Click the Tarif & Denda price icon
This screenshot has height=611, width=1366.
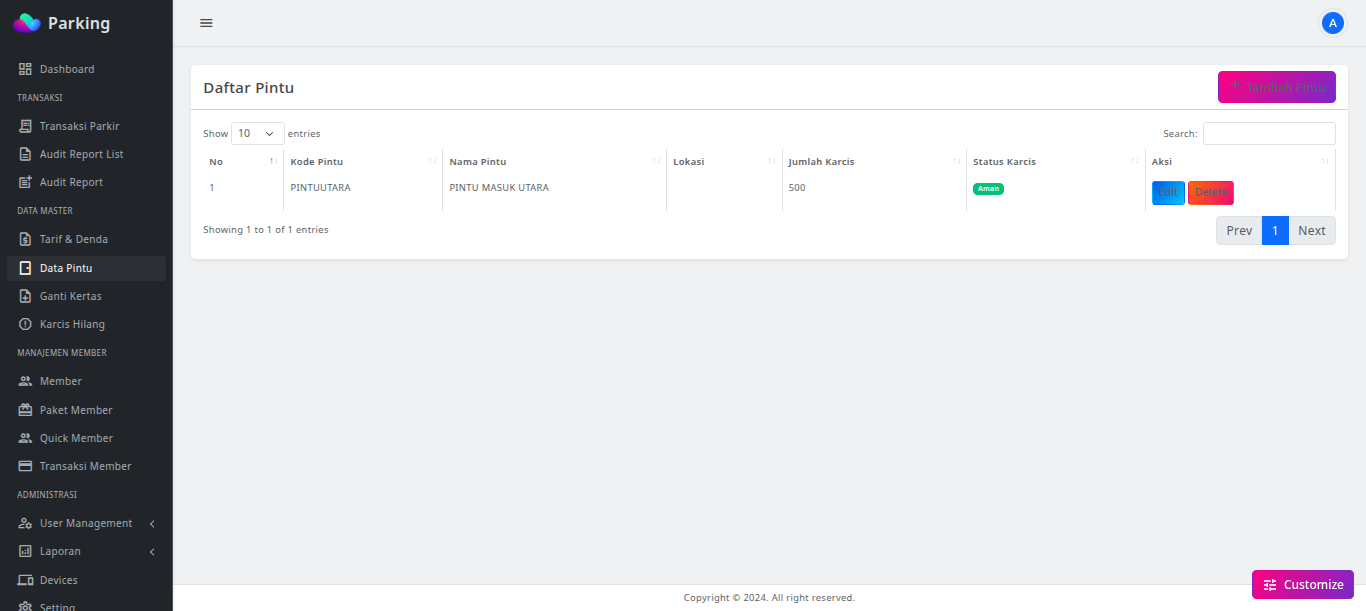coord(26,239)
